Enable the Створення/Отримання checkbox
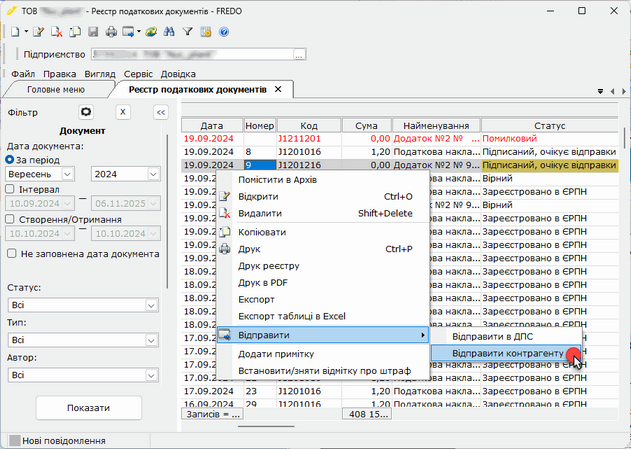The height and width of the screenshot is (449, 631). click(10, 219)
